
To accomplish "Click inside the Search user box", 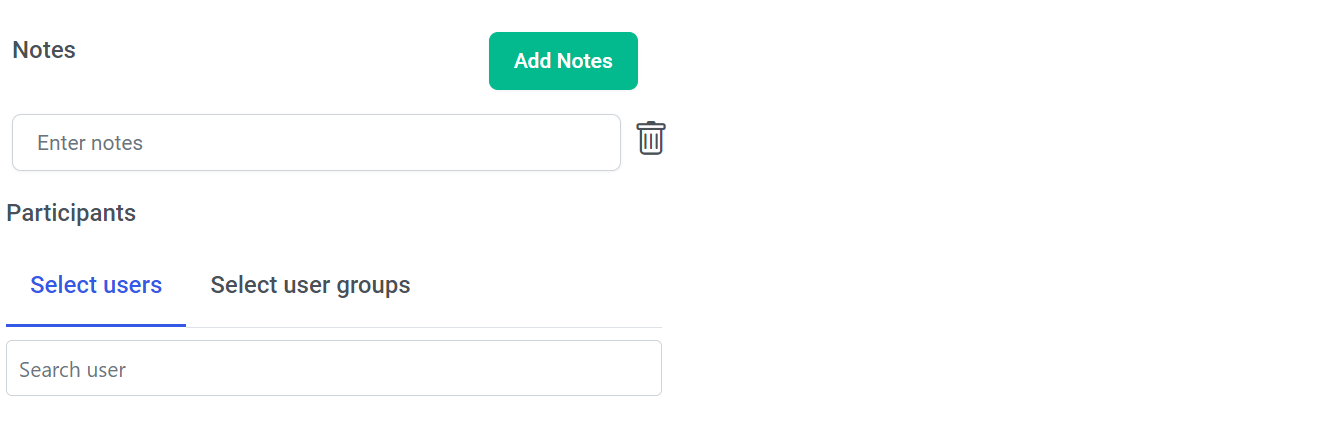I will [334, 369].
